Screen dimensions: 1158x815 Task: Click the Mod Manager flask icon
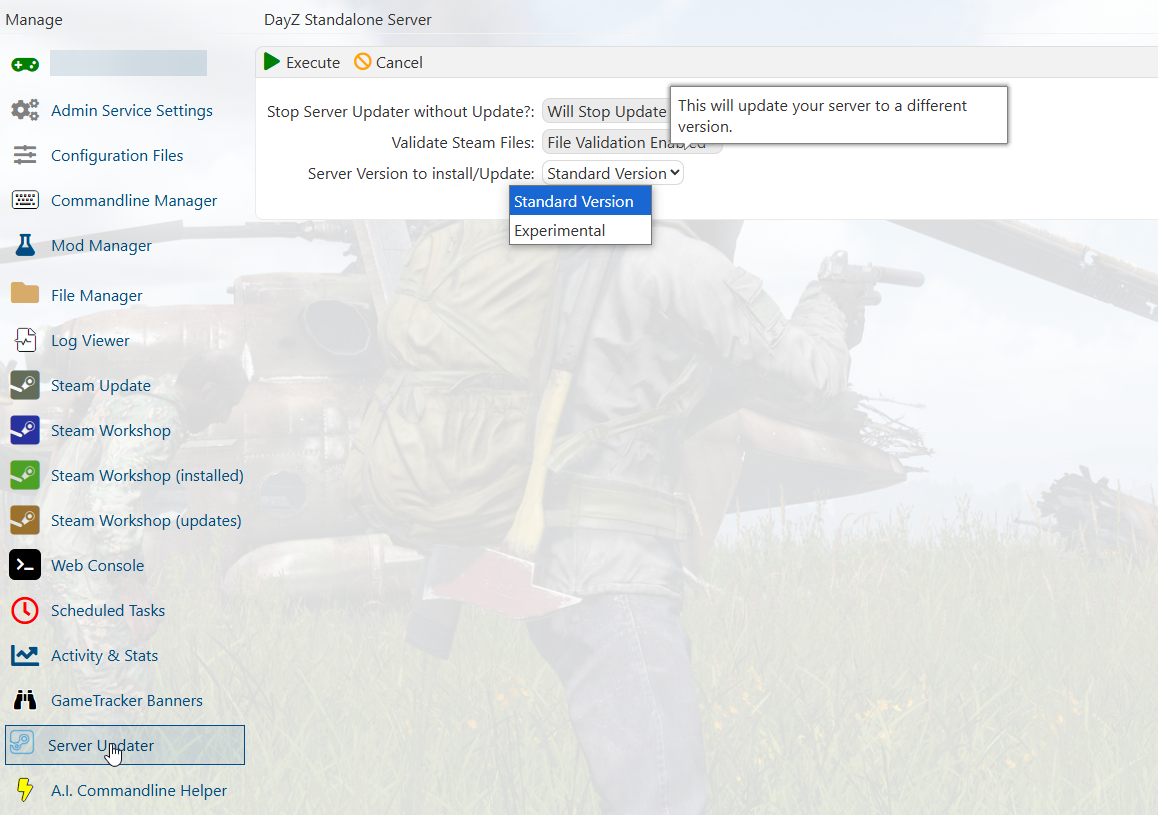(x=25, y=245)
